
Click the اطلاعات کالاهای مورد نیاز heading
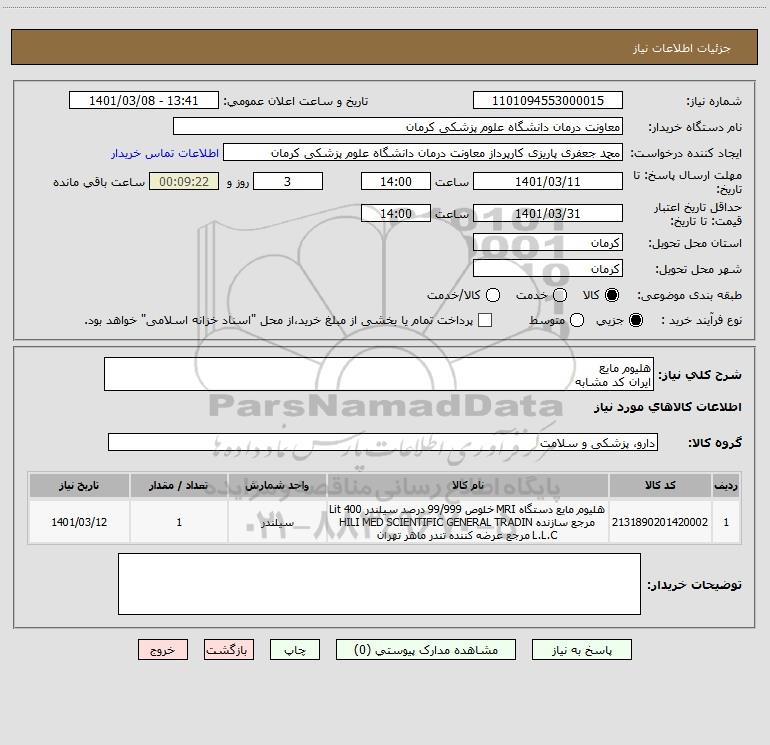pos(667,407)
